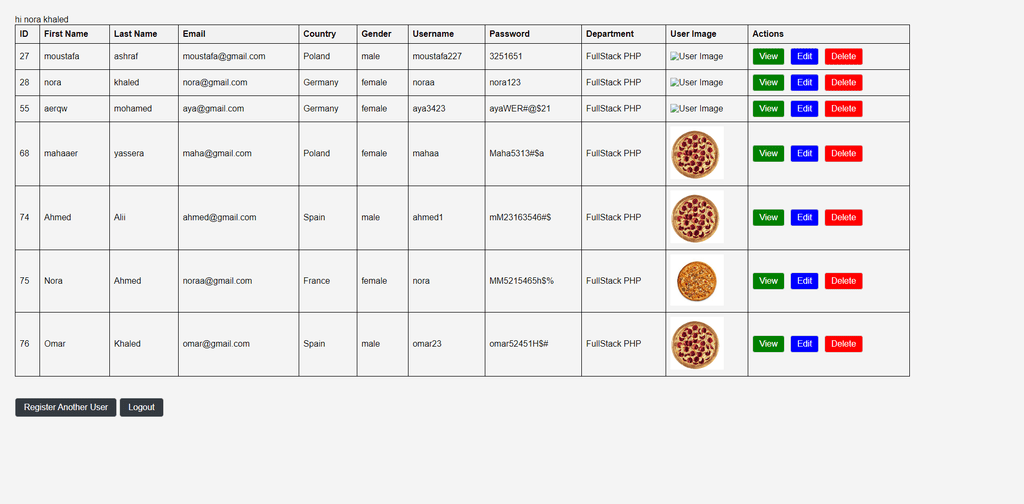This screenshot has width=1024, height=504.
Task: Open the view page for Omar Khaled
Action: tap(768, 344)
